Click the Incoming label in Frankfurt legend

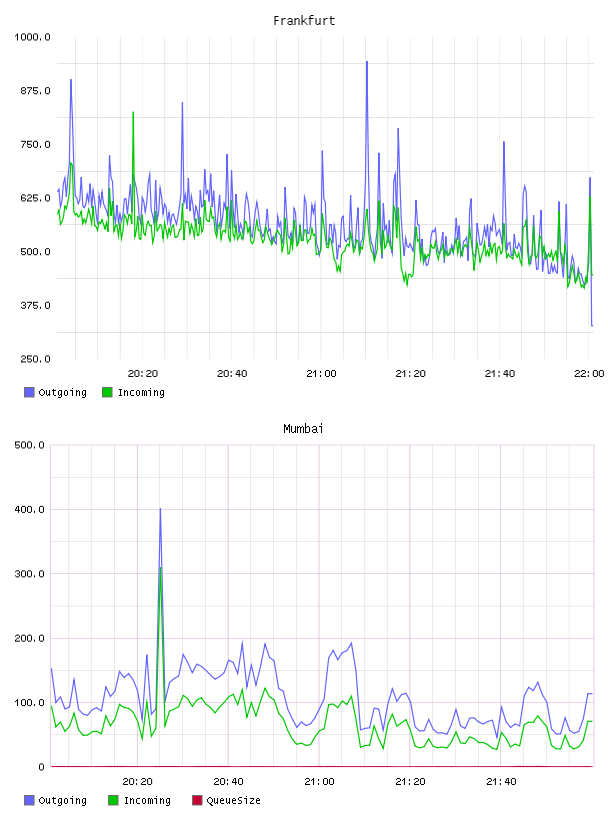coord(141,392)
